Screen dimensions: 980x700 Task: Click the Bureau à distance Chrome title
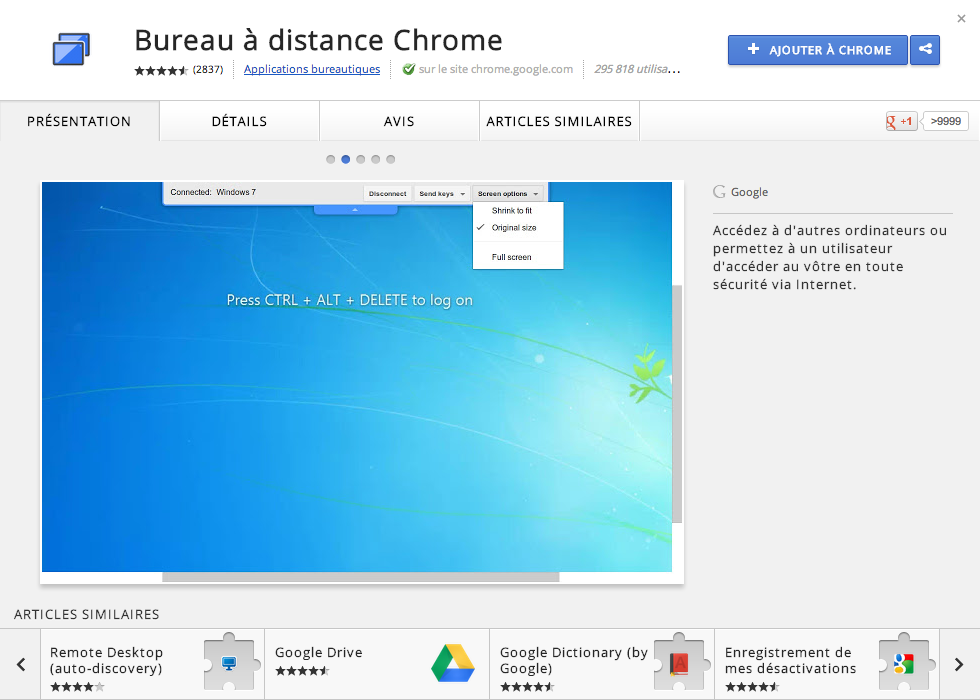coord(319,40)
